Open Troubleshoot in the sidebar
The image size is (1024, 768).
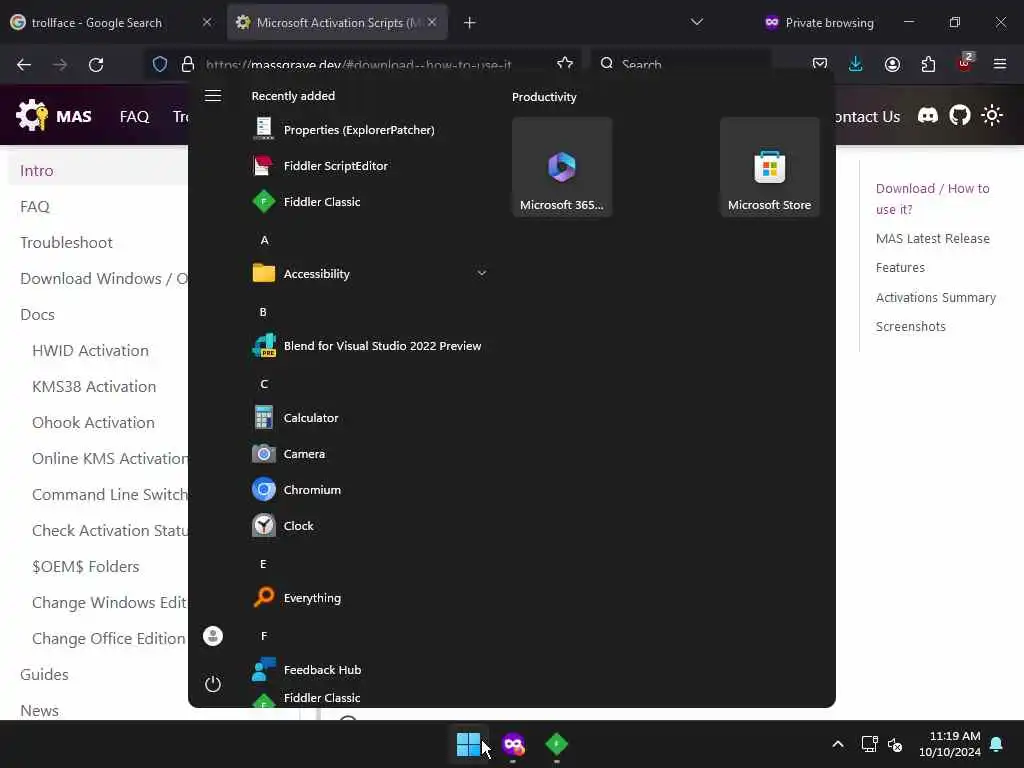[x=66, y=242]
